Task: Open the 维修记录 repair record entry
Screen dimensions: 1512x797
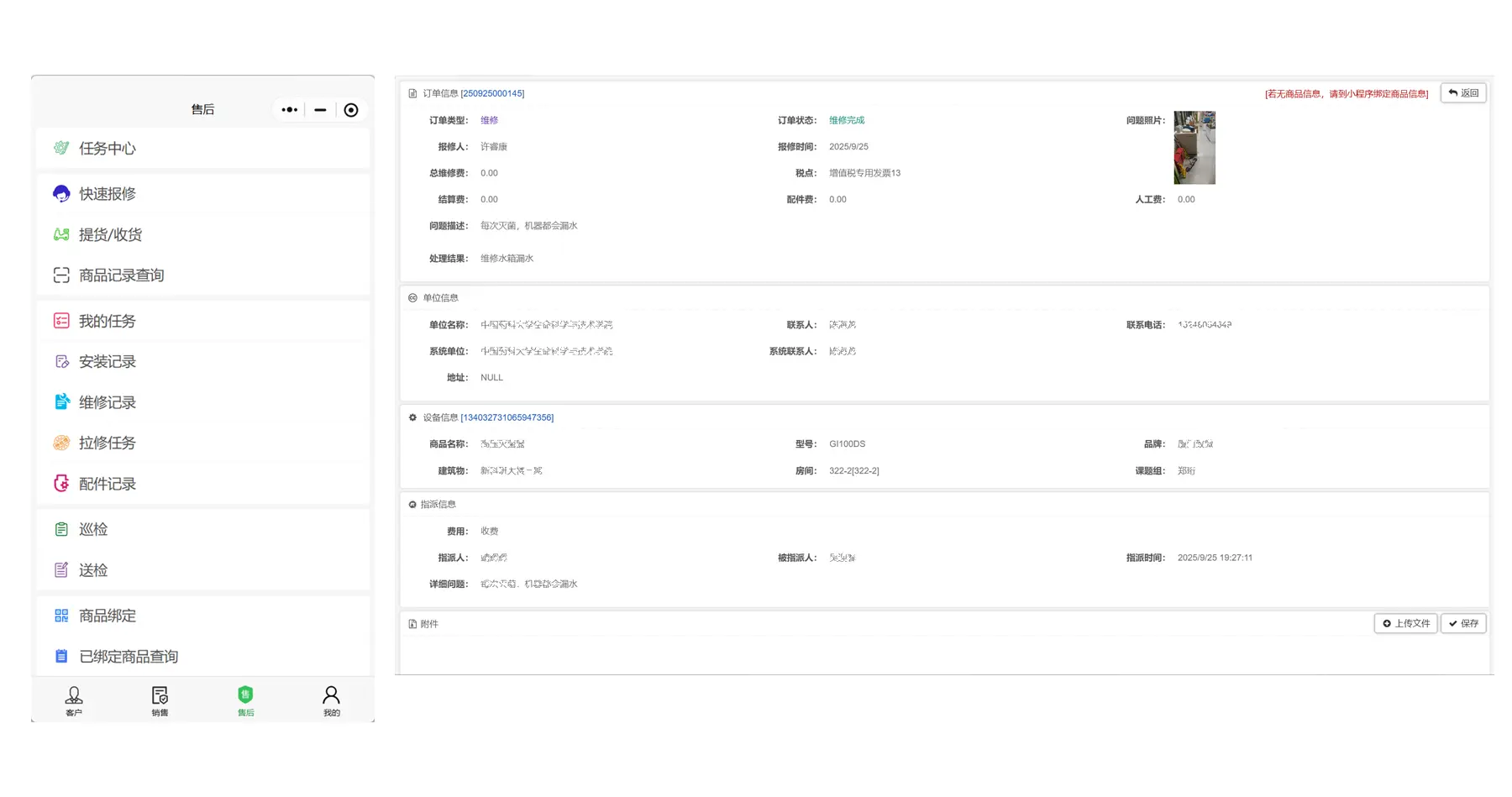Action: [107, 402]
